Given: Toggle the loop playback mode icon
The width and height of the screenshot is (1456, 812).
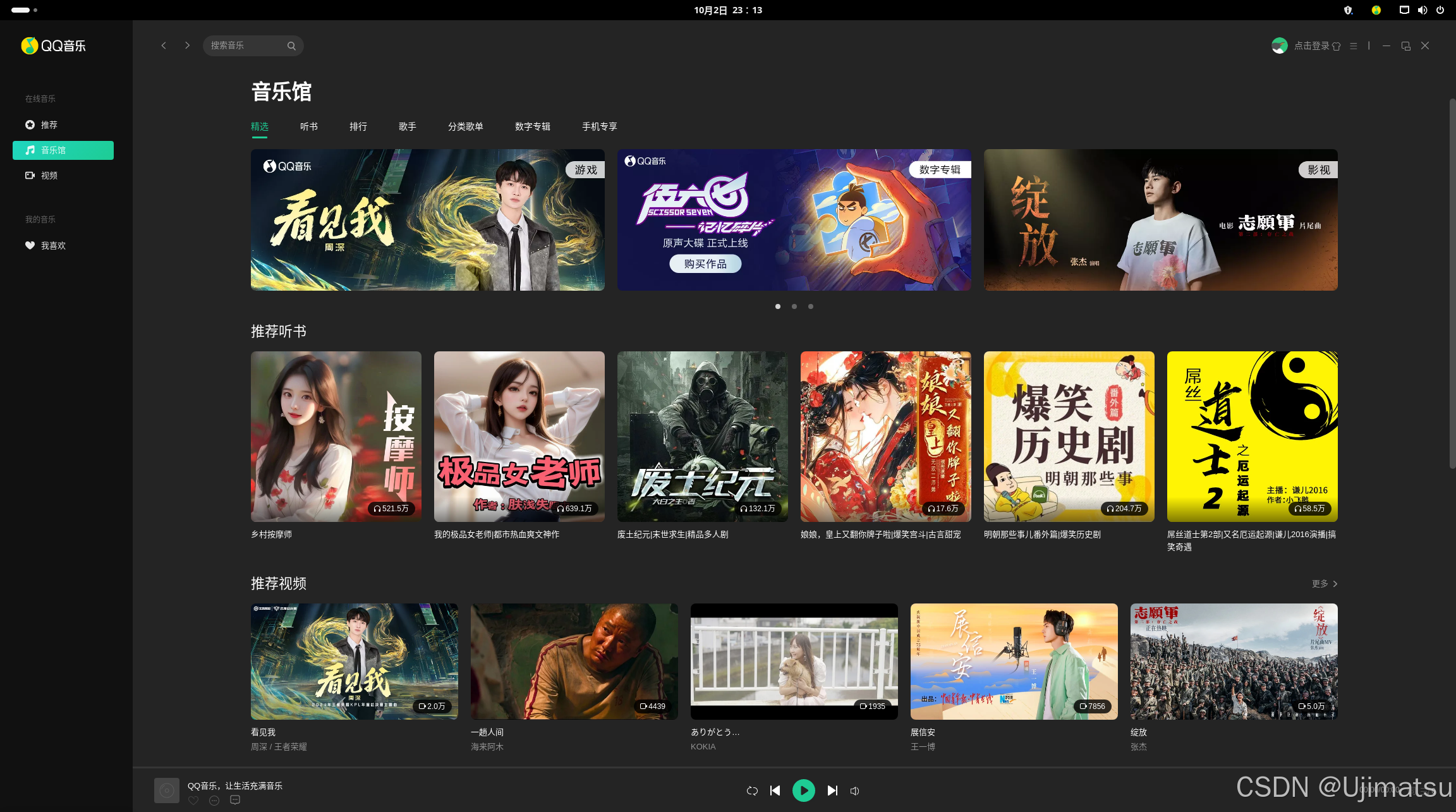Looking at the screenshot, I should pyautogui.click(x=752, y=791).
